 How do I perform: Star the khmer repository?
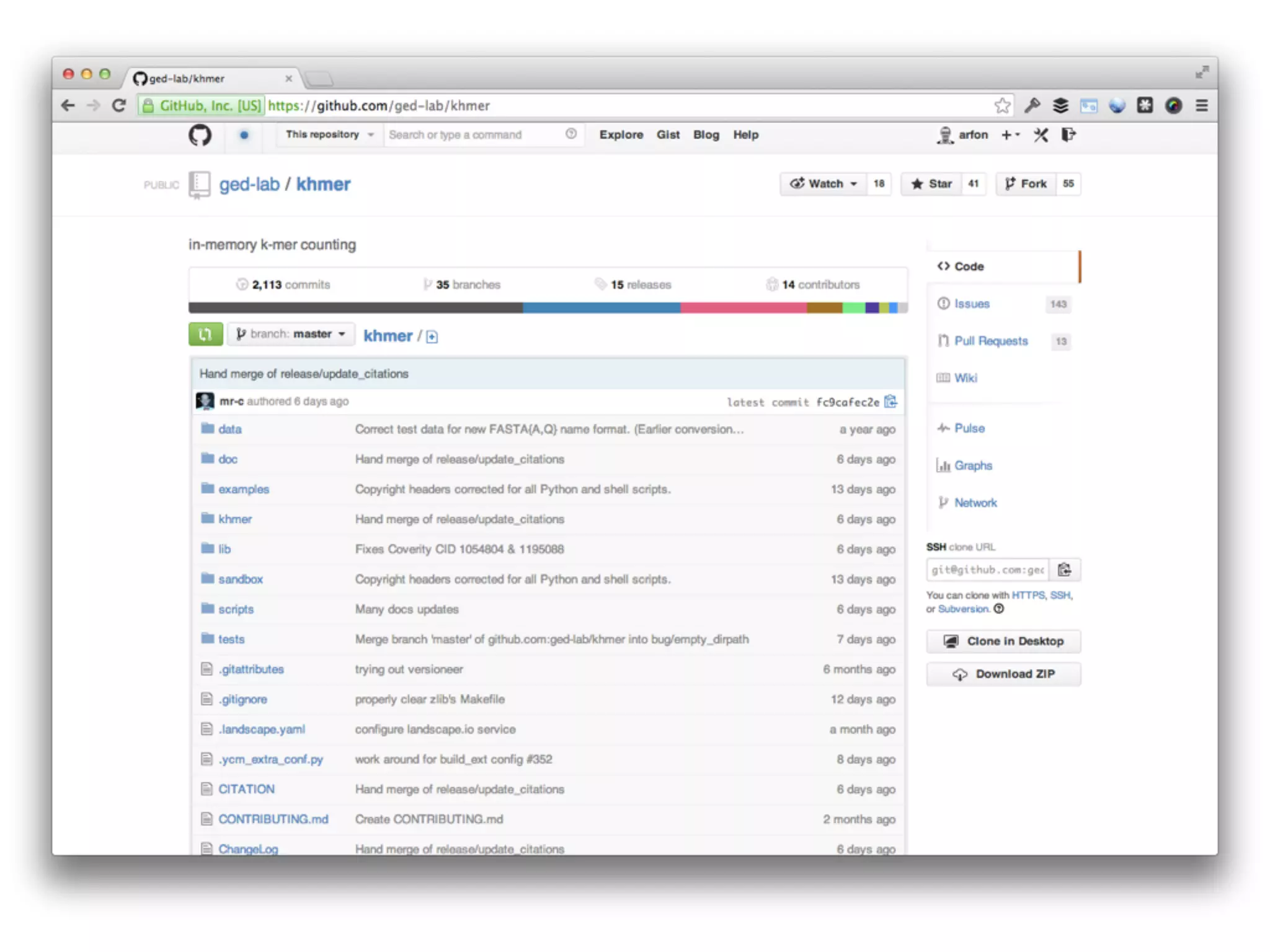pyautogui.click(x=931, y=184)
